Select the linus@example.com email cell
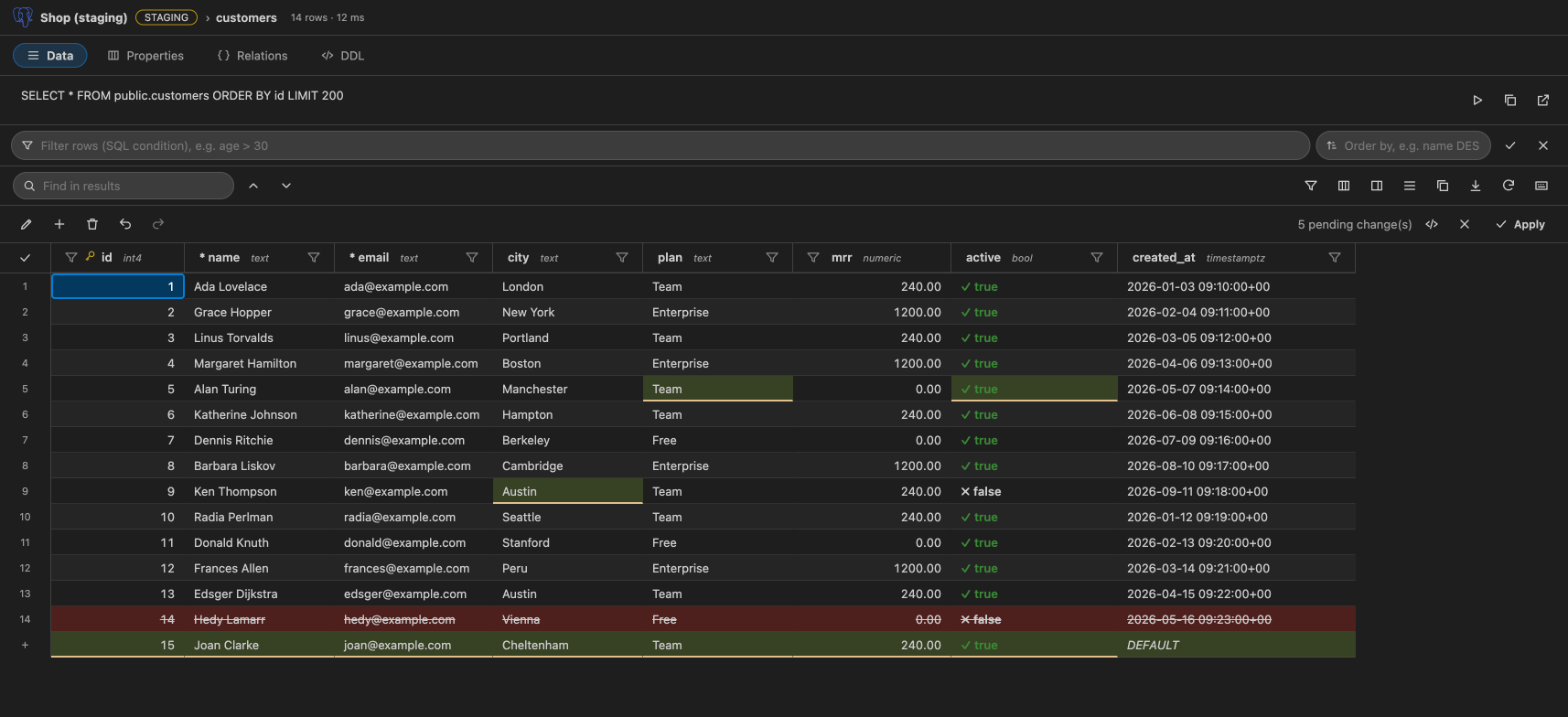 [x=414, y=338]
